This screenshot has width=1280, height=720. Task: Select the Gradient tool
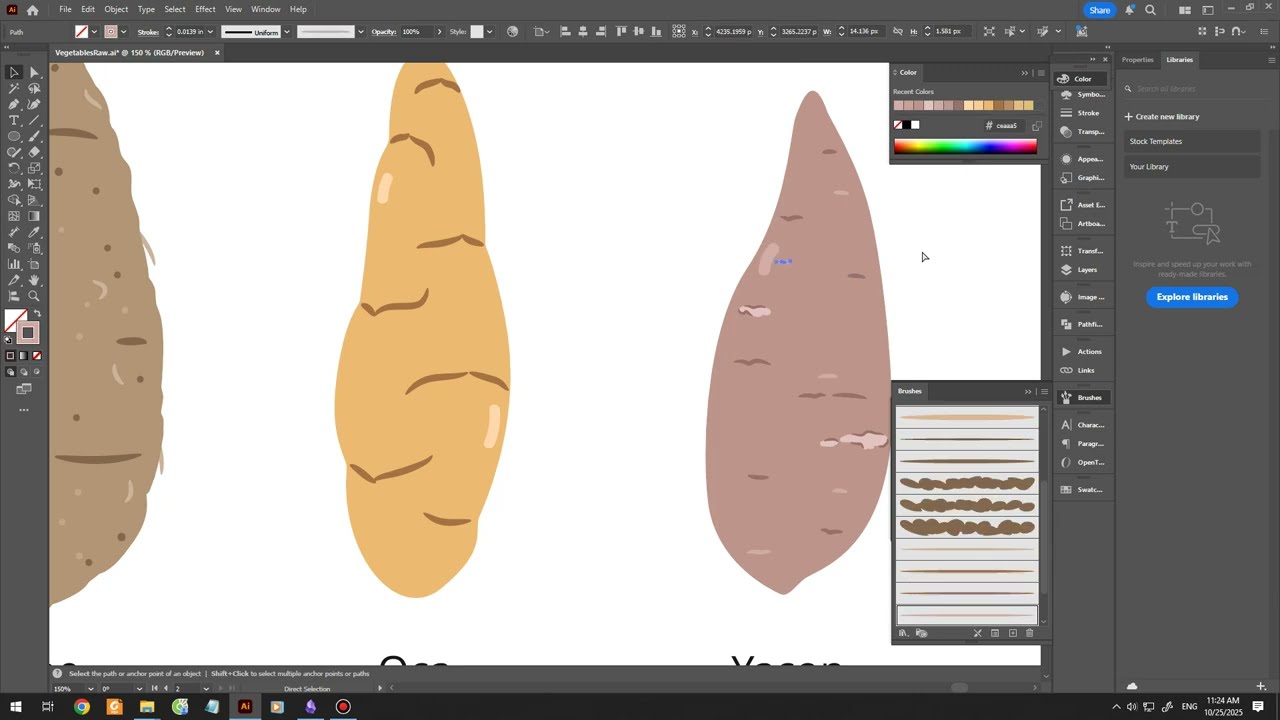(x=34, y=216)
